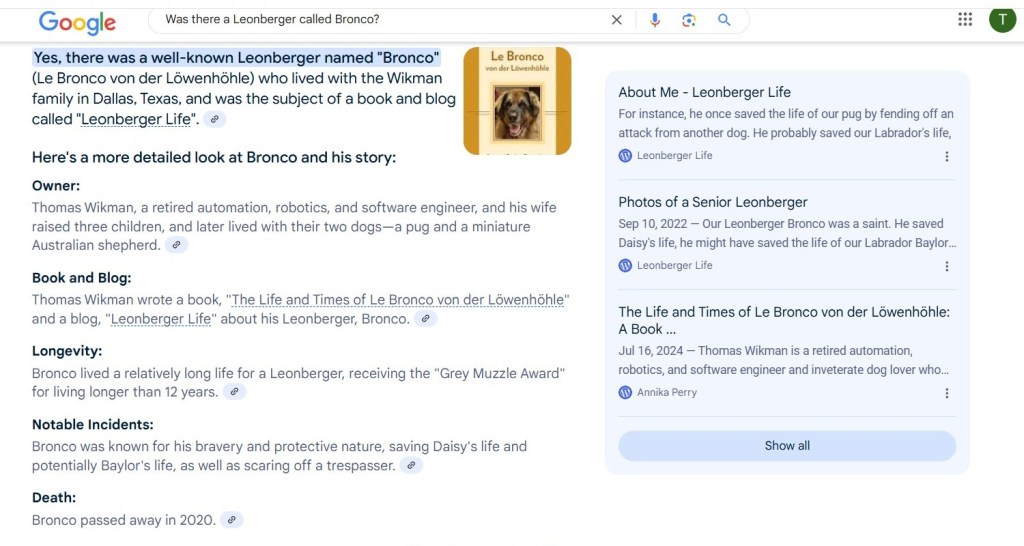The height and width of the screenshot is (546, 1024).
Task: Click the source link icon after the Longevity paragraph
Action: click(234, 392)
